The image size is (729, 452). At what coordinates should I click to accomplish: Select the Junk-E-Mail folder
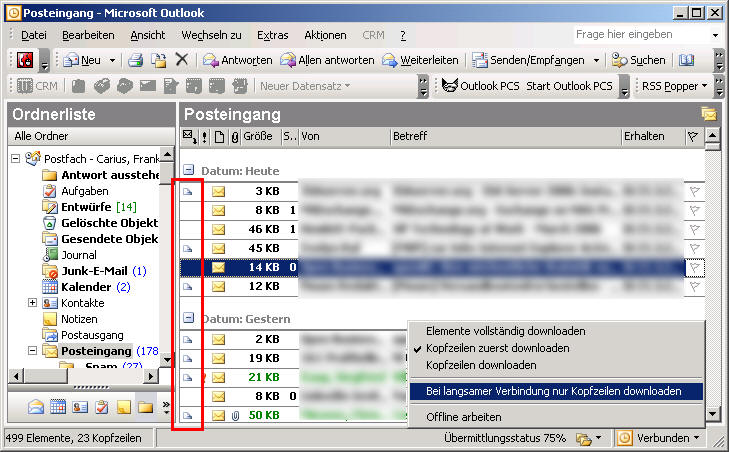pyautogui.click(x=94, y=271)
